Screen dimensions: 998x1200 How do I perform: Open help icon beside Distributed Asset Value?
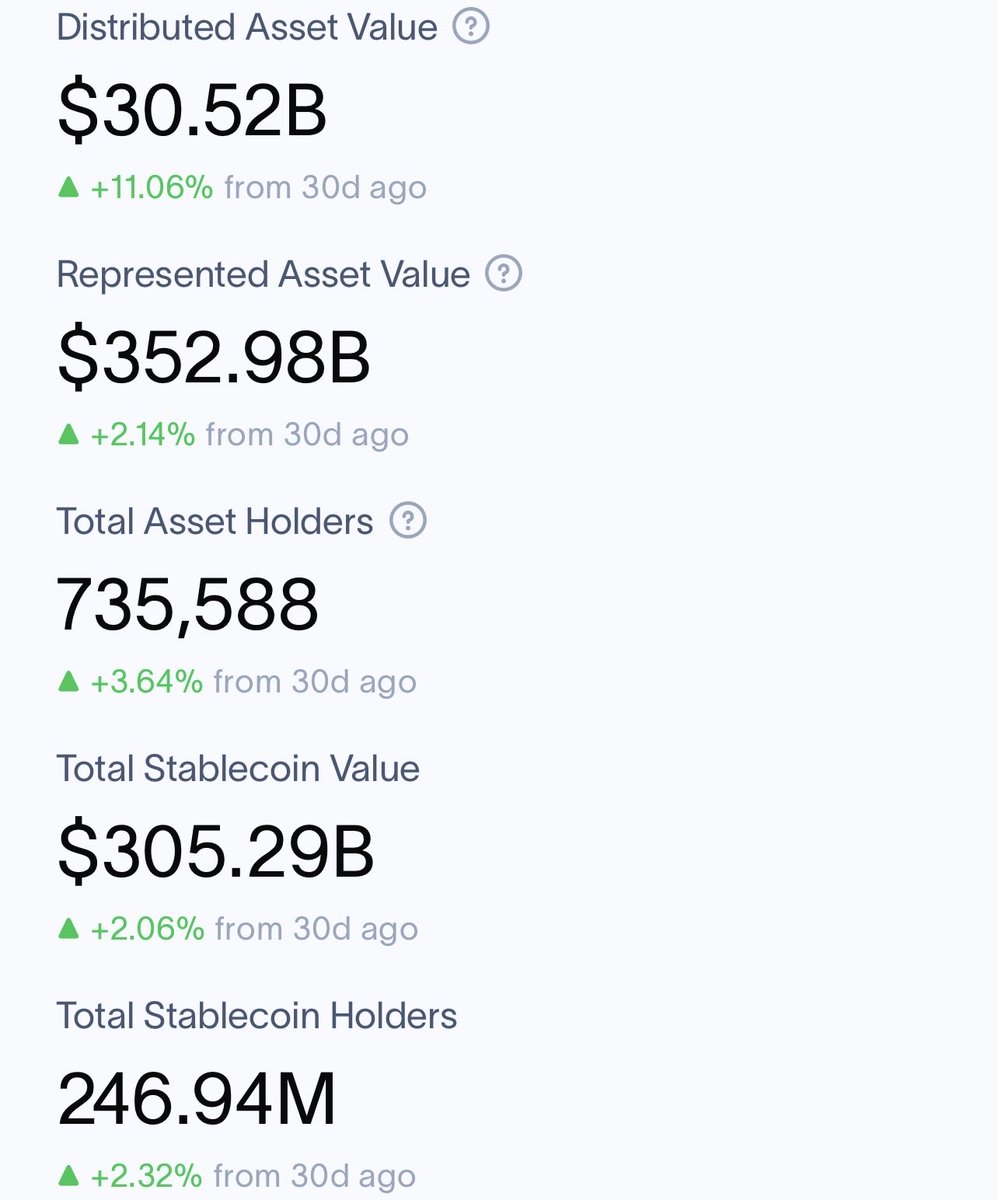pos(471,26)
